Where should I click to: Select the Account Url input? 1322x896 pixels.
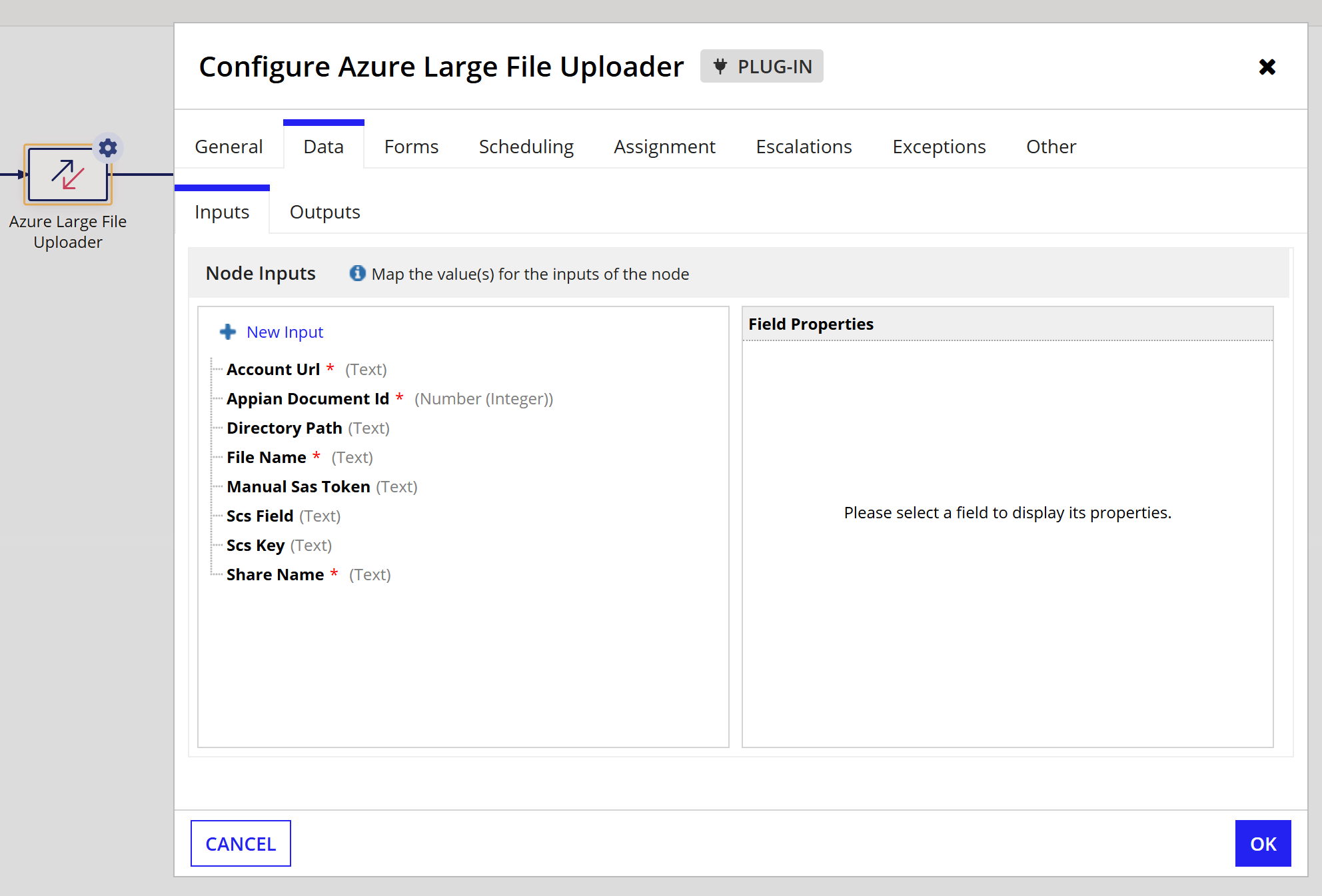coord(273,369)
